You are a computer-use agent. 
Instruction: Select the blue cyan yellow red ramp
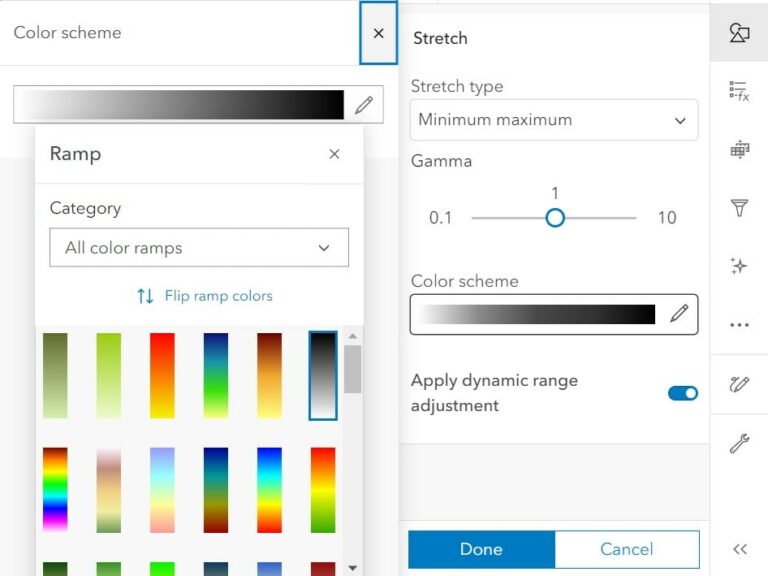(x=269, y=490)
